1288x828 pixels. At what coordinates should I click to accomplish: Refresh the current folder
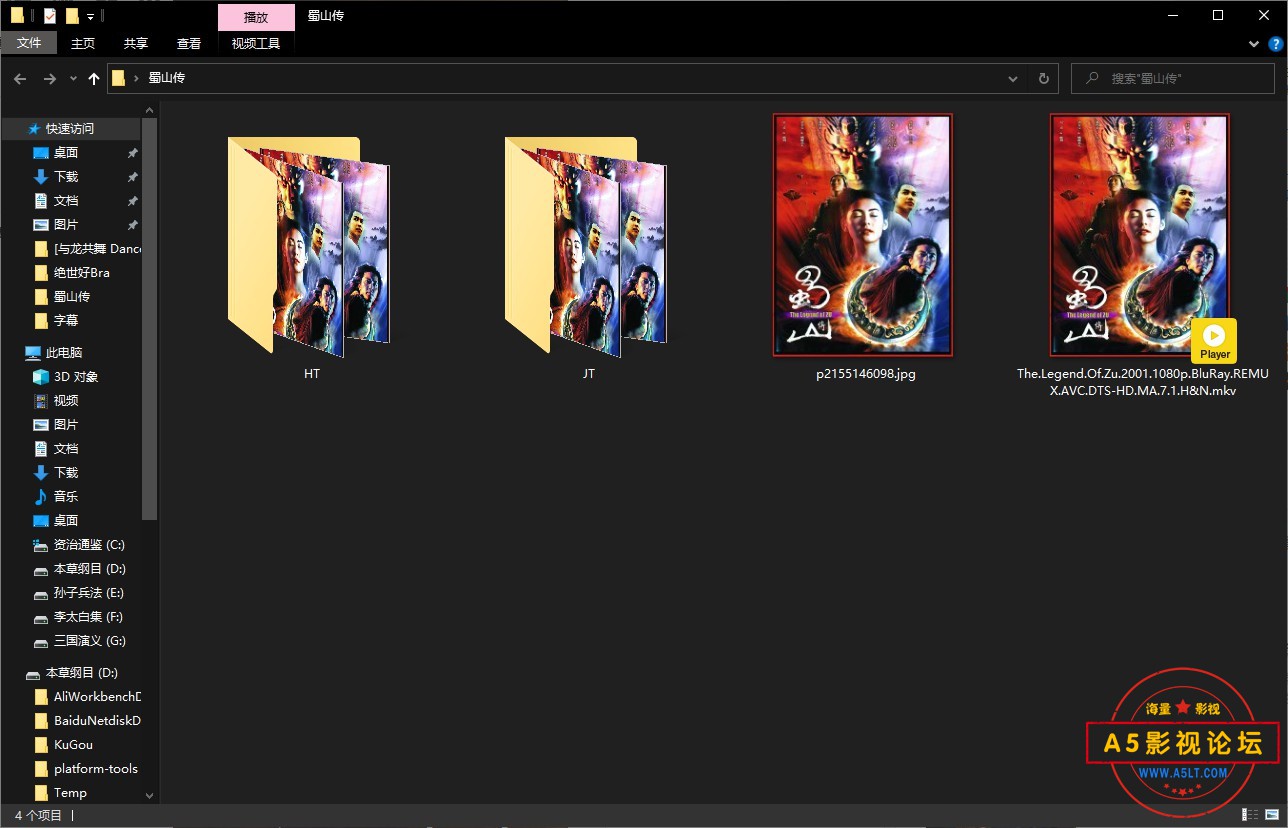point(1043,78)
